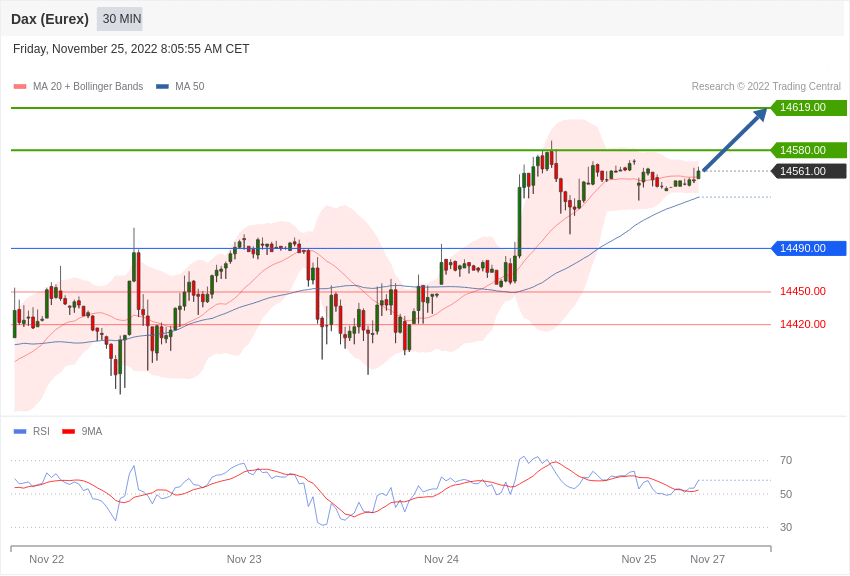The width and height of the screenshot is (850, 576).
Task: Click the red 14420.00 support label
Action: tap(803, 324)
